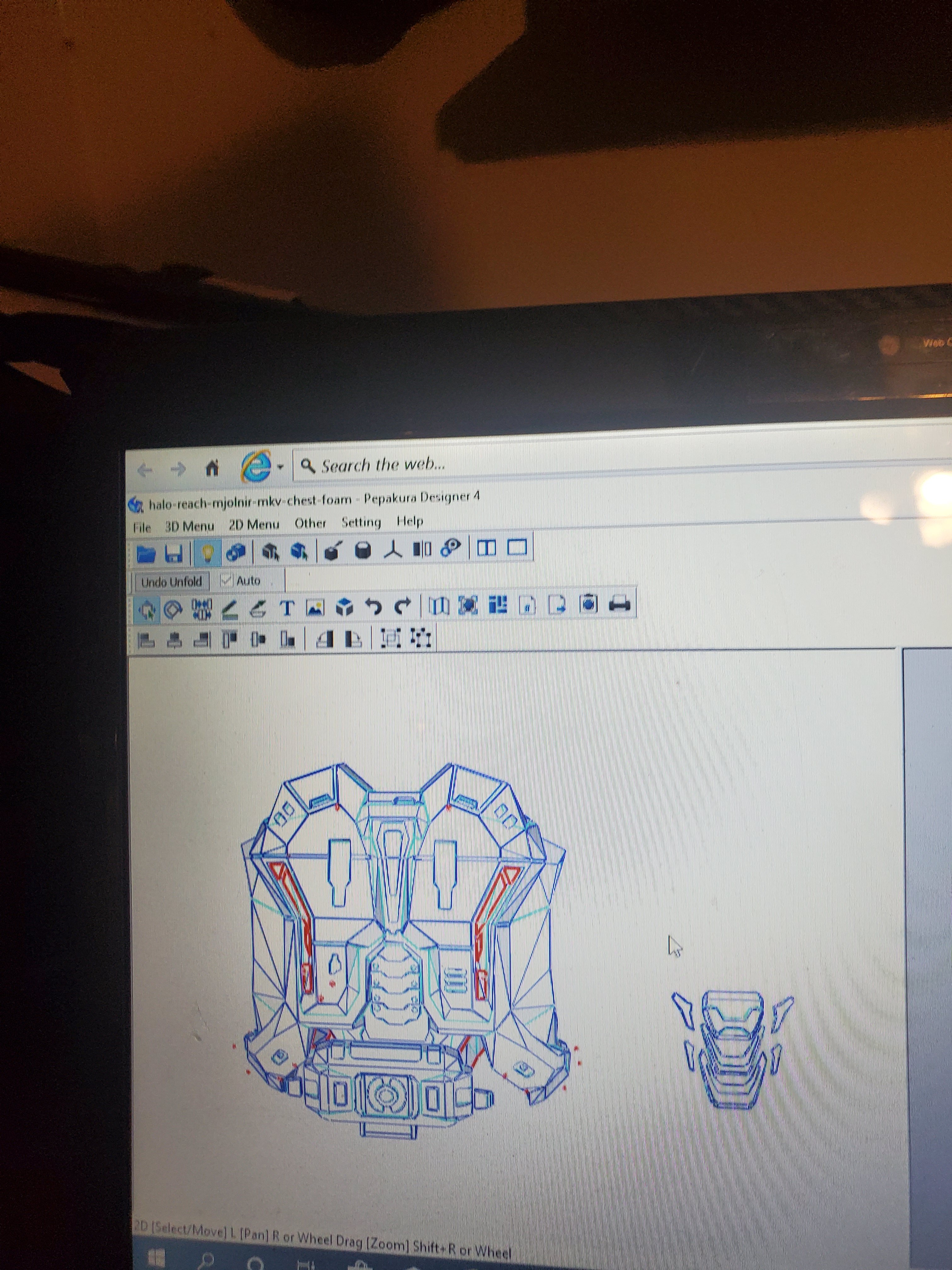Click the browser back arrow
This screenshot has height=1270, width=952.
(144, 471)
